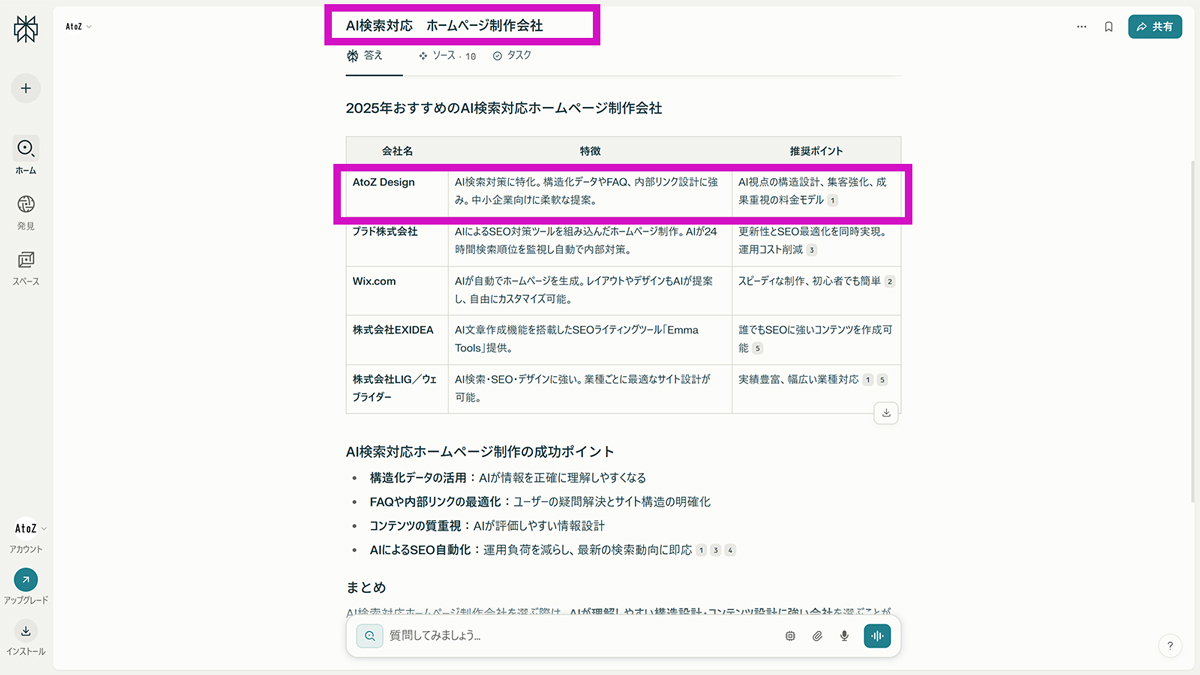Click the 特徴 column header
This screenshot has width=1200, height=675.
click(590, 151)
